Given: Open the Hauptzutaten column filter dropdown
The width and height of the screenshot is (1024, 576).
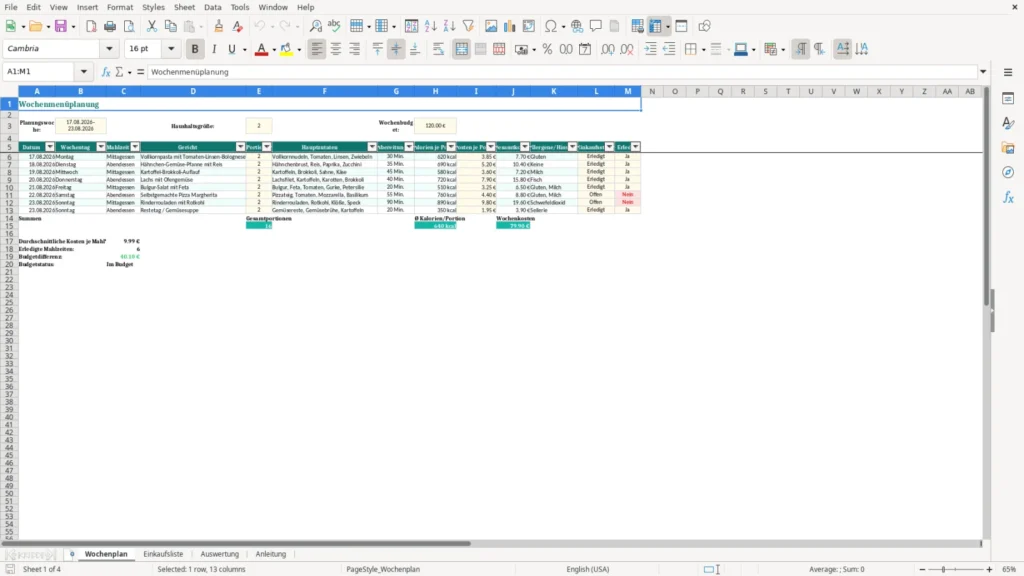Looking at the screenshot, I should pos(372,147).
